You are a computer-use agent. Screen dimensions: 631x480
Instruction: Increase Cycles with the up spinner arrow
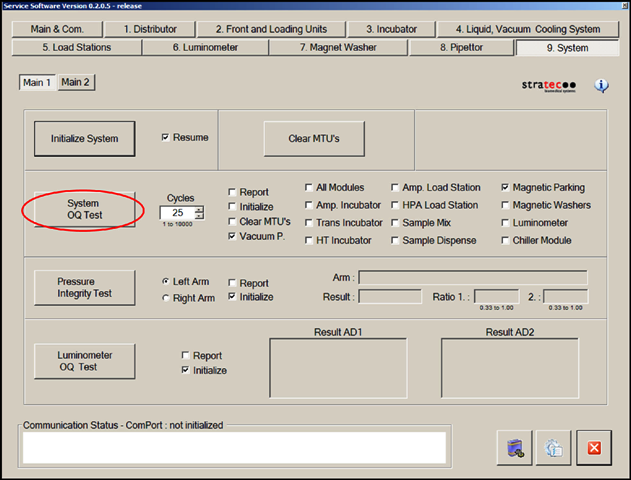[200, 209]
